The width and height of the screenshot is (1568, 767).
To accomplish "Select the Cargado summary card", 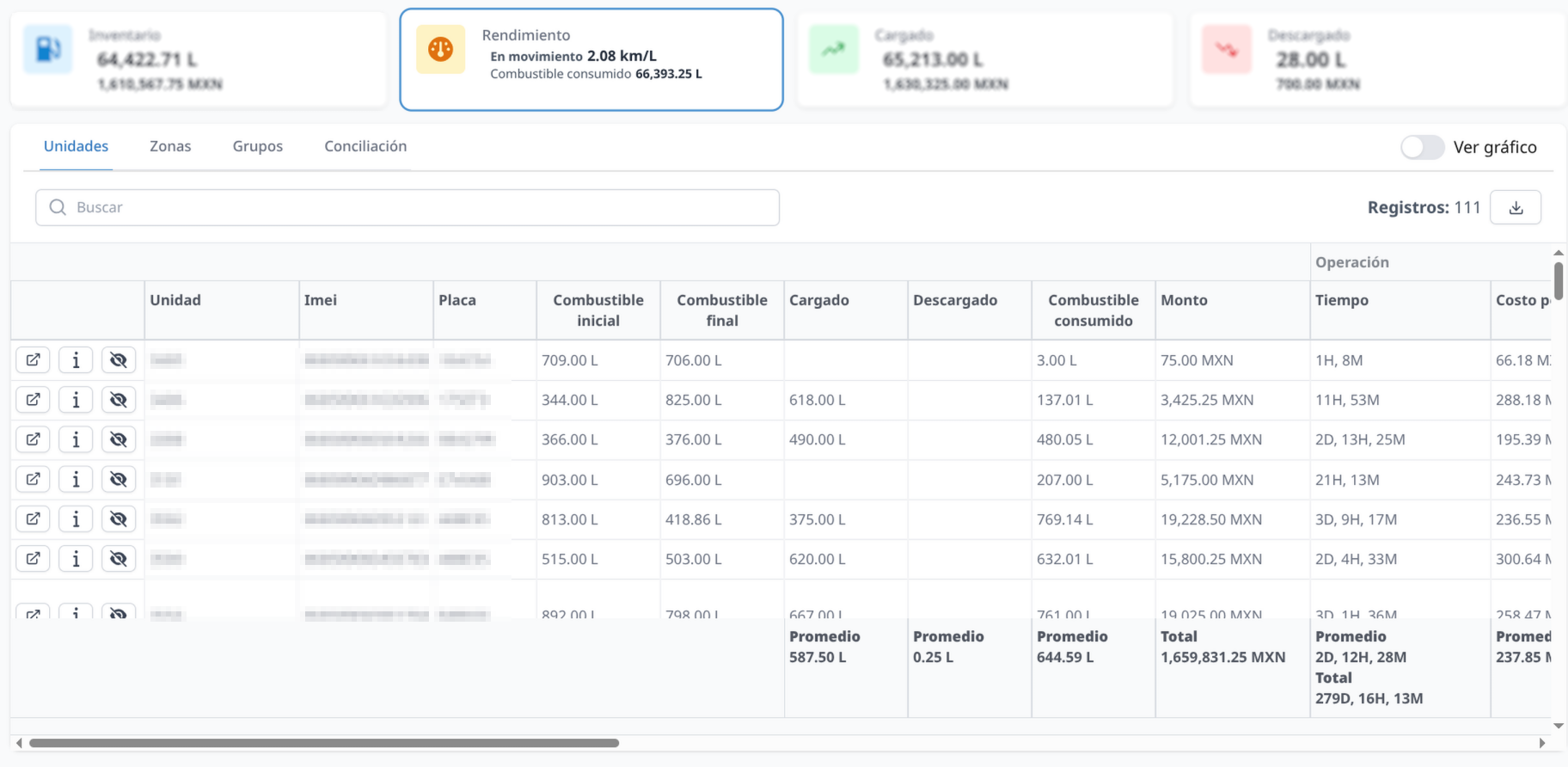I will 984,59.
